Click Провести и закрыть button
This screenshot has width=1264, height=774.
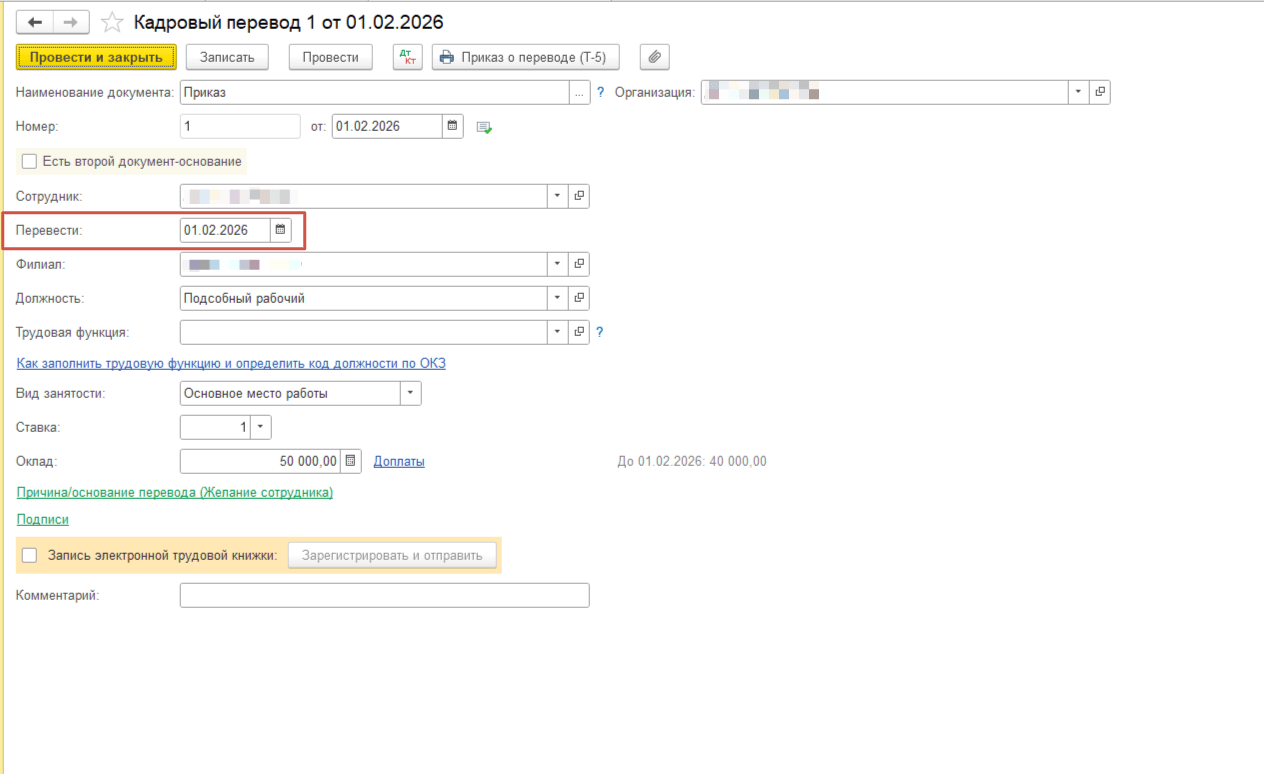tap(96, 57)
